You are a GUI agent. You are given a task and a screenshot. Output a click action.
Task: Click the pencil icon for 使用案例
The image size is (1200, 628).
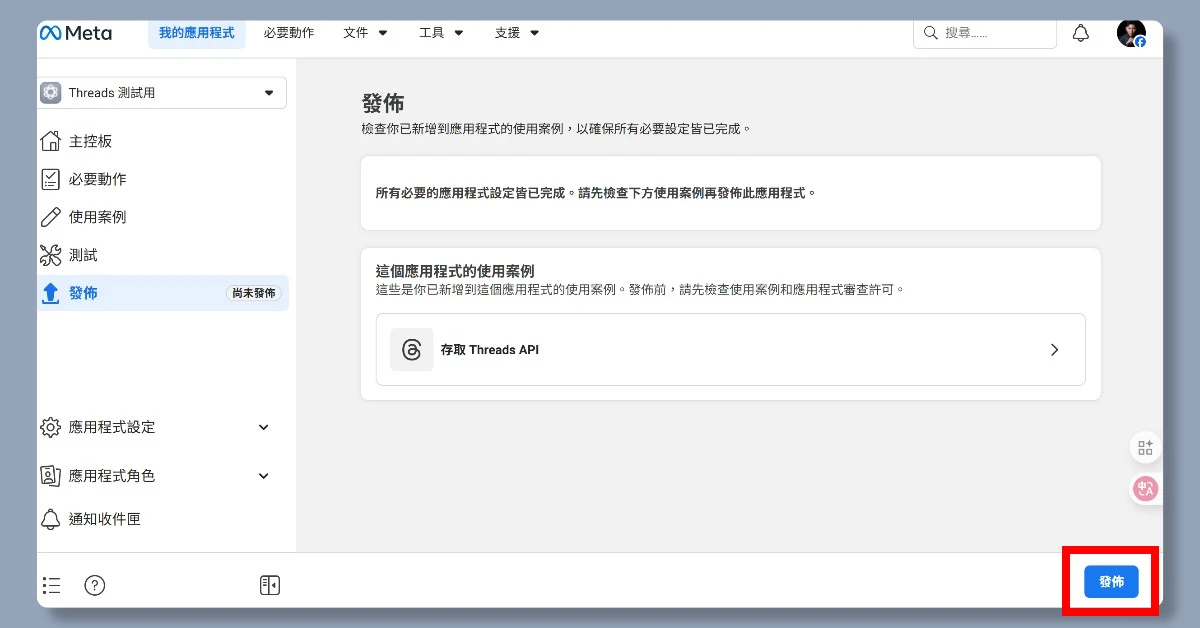pyautogui.click(x=50, y=217)
